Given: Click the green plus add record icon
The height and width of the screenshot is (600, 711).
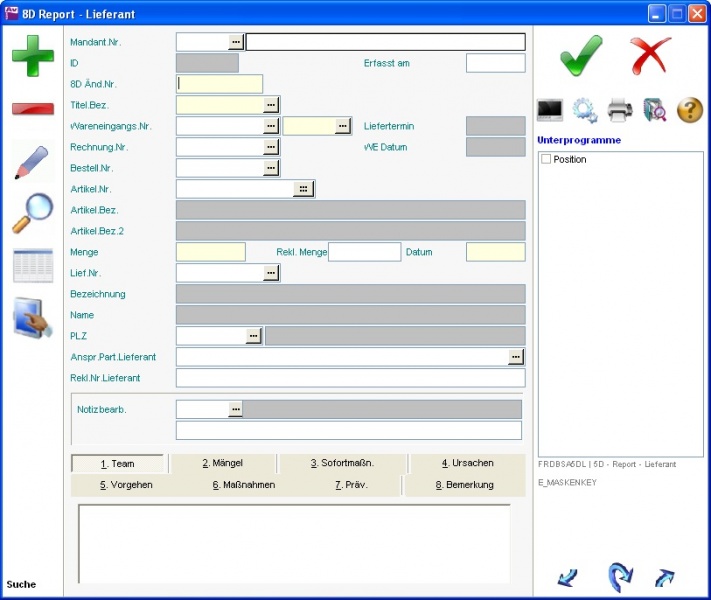Looking at the screenshot, I should (x=33, y=55).
